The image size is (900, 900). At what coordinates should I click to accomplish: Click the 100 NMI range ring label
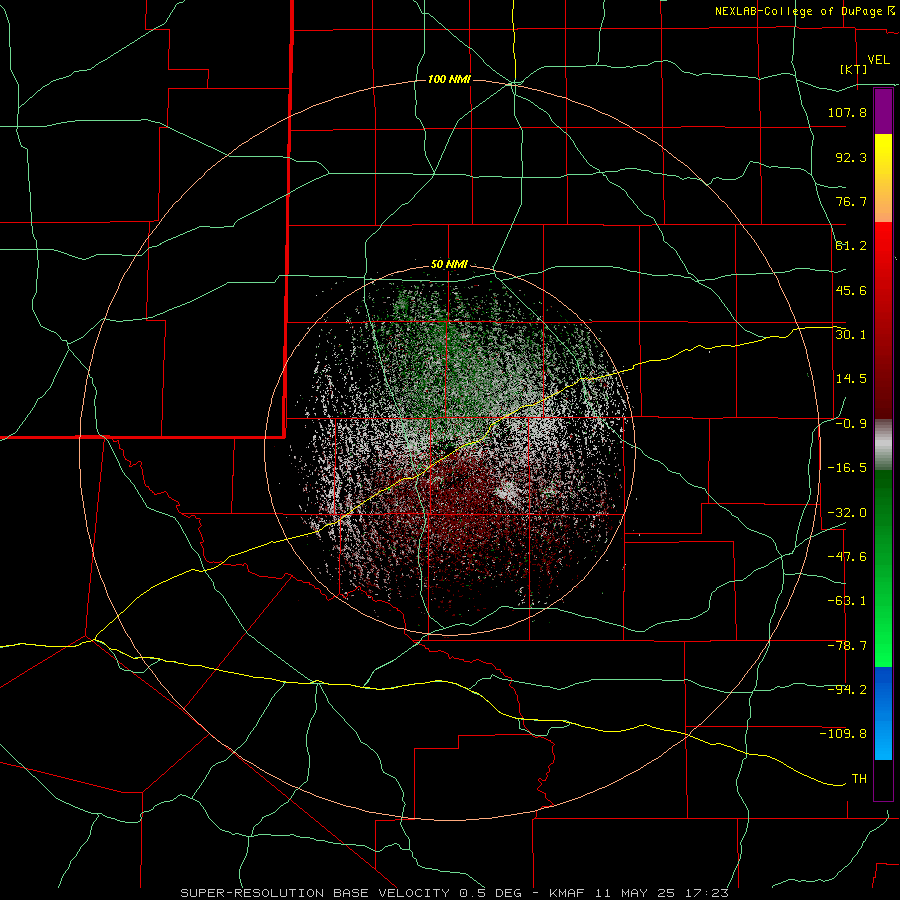(449, 79)
